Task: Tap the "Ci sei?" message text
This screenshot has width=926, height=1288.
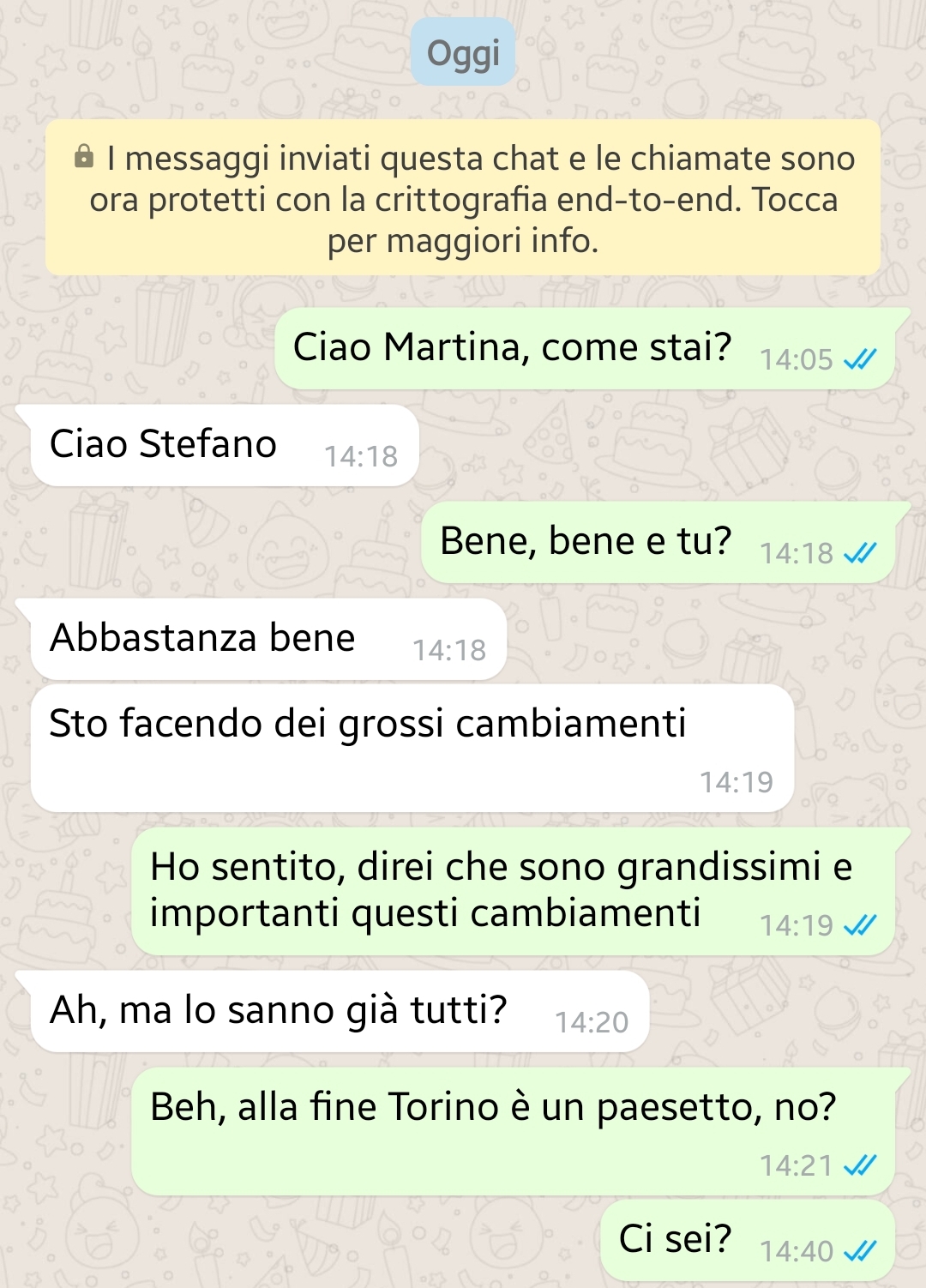Action: [675, 1239]
